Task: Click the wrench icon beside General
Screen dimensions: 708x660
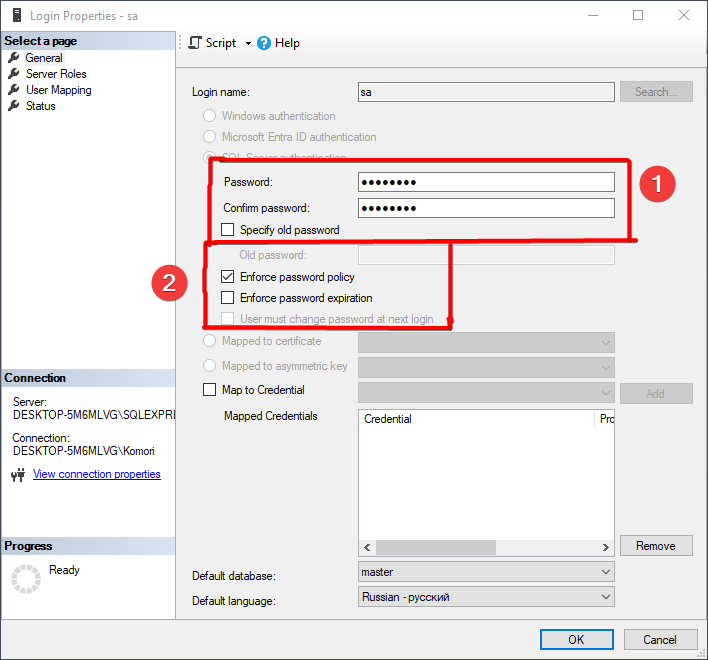Action: click(14, 58)
